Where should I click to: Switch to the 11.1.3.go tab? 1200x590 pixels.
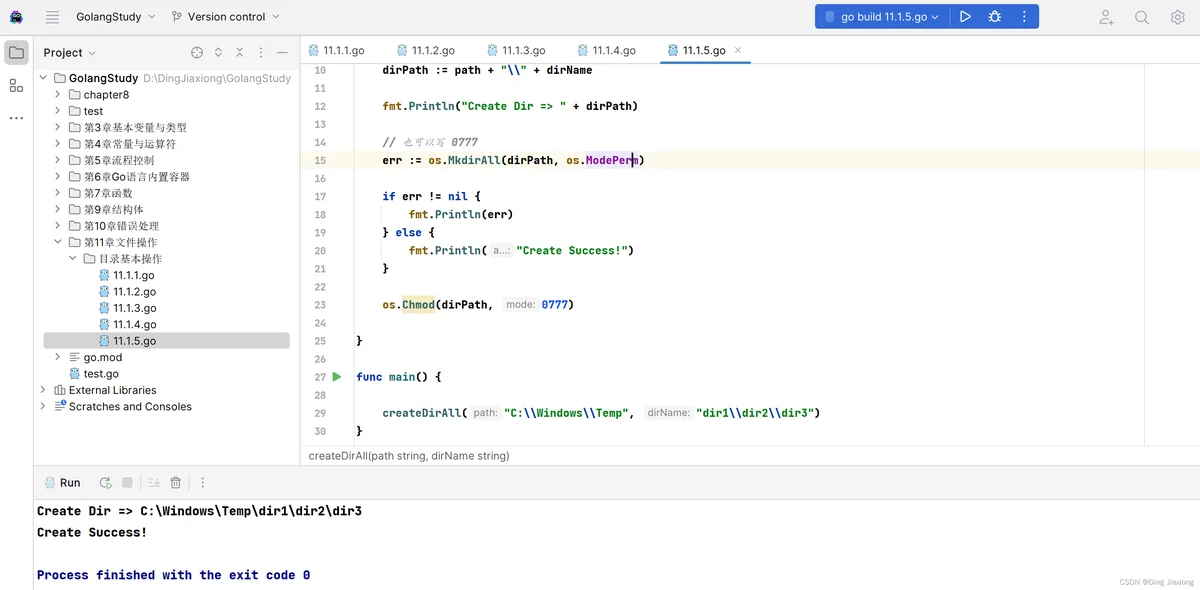[516, 50]
